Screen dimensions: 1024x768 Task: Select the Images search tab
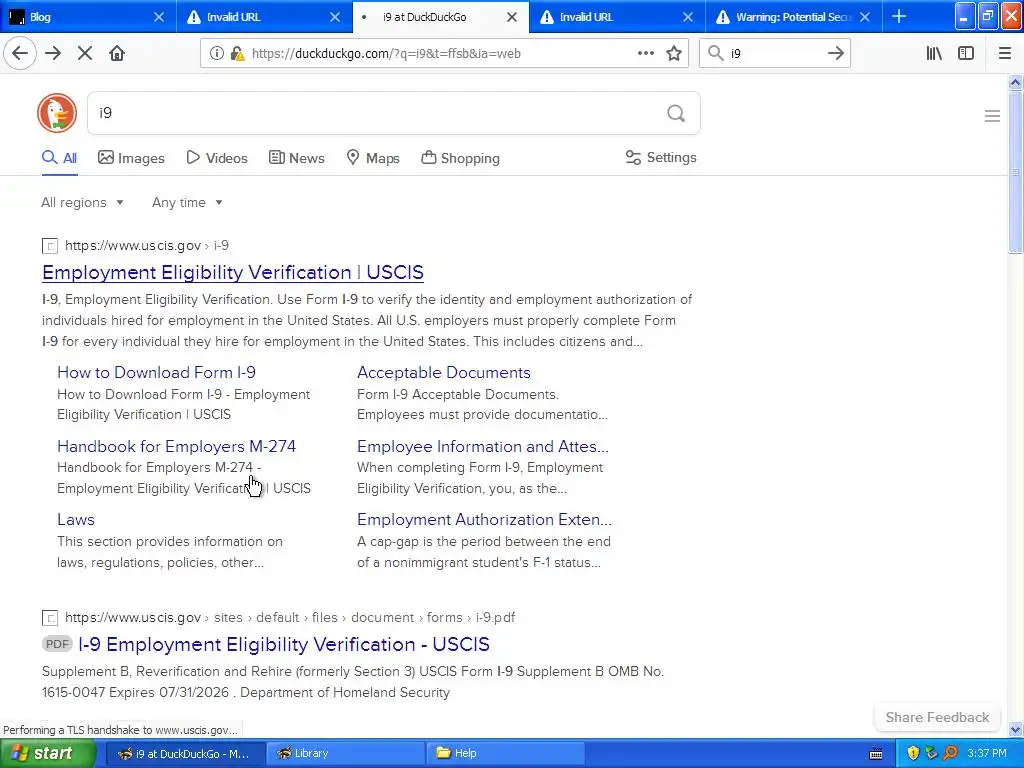tap(131, 158)
